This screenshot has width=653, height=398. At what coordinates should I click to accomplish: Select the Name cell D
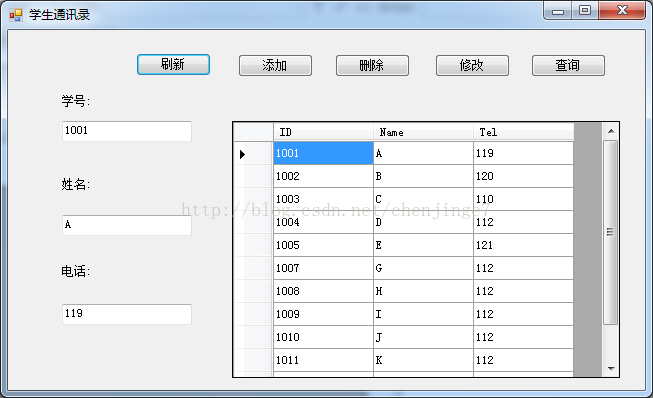click(424, 222)
